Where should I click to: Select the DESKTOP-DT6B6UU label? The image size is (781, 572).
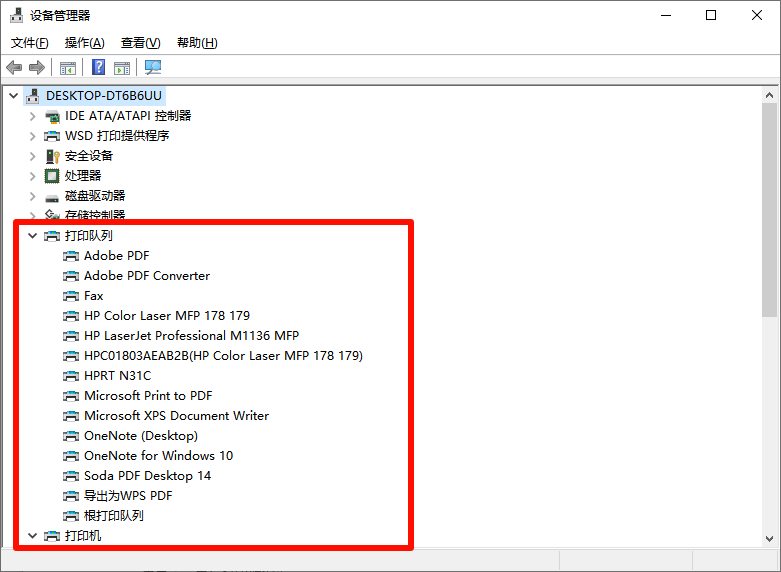click(104, 96)
